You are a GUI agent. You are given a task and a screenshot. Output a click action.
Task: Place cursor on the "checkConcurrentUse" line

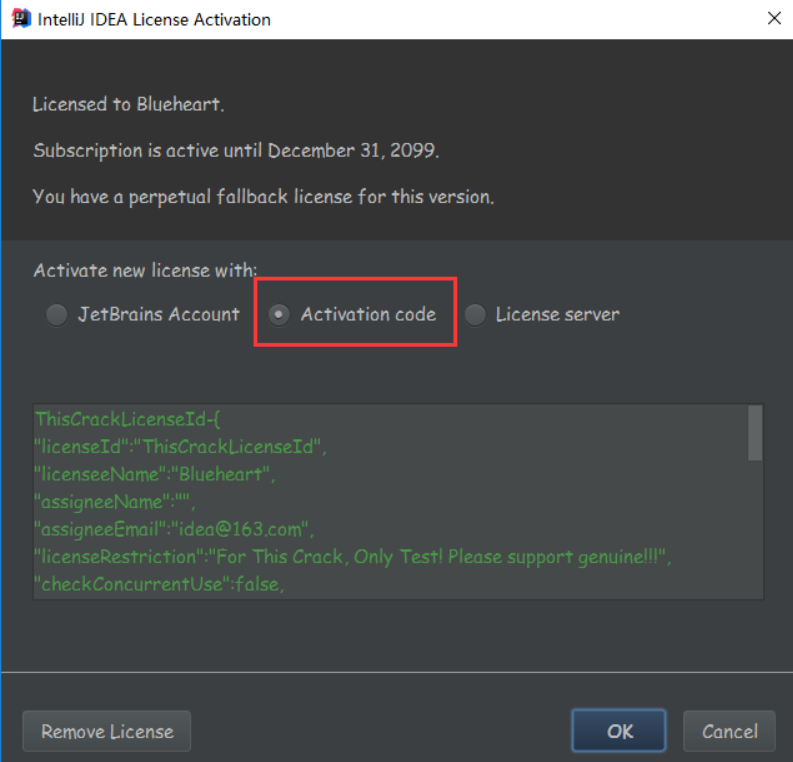[159, 585]
